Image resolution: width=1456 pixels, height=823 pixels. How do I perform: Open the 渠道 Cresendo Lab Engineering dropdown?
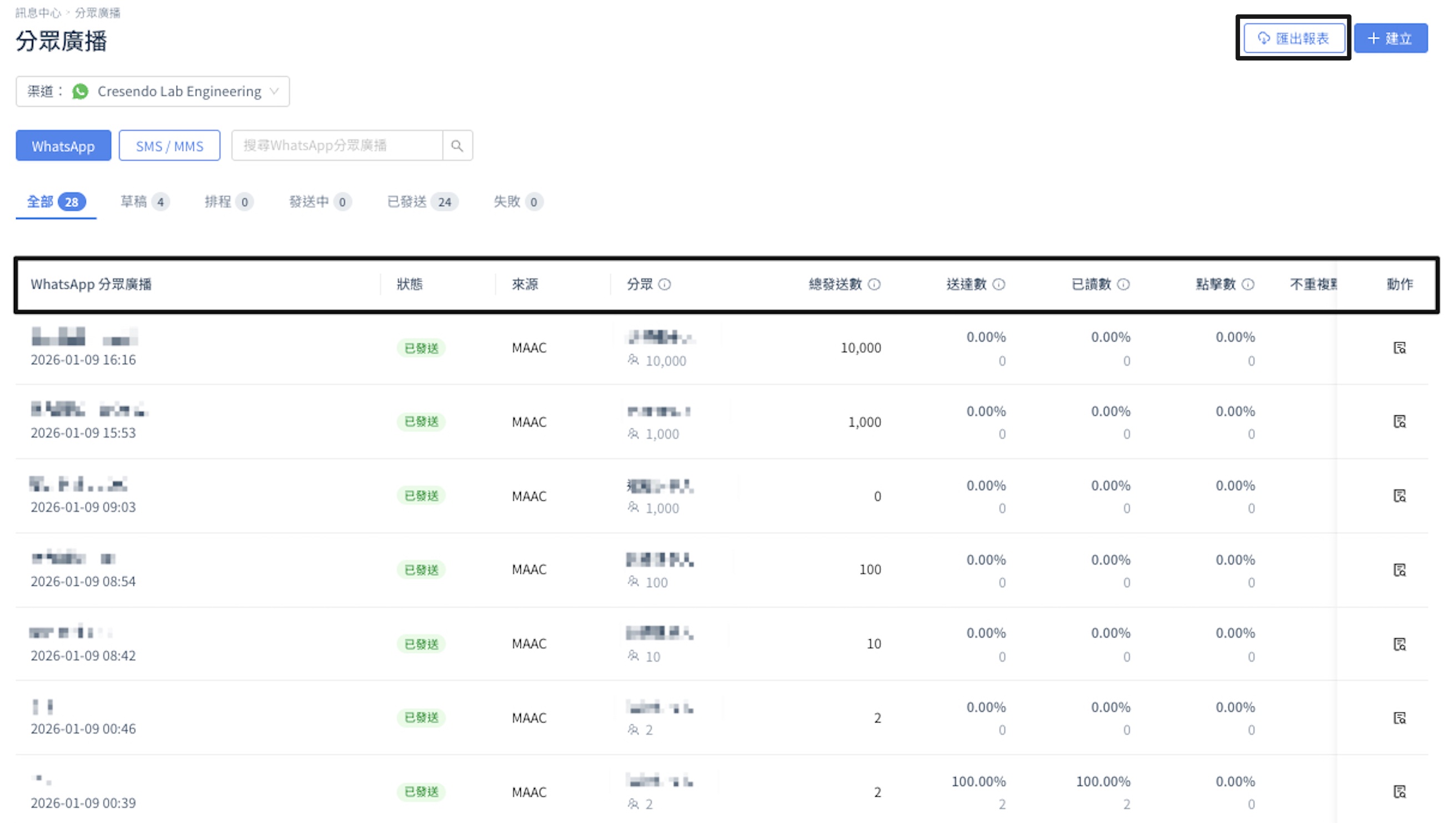[x=153, y=91]
